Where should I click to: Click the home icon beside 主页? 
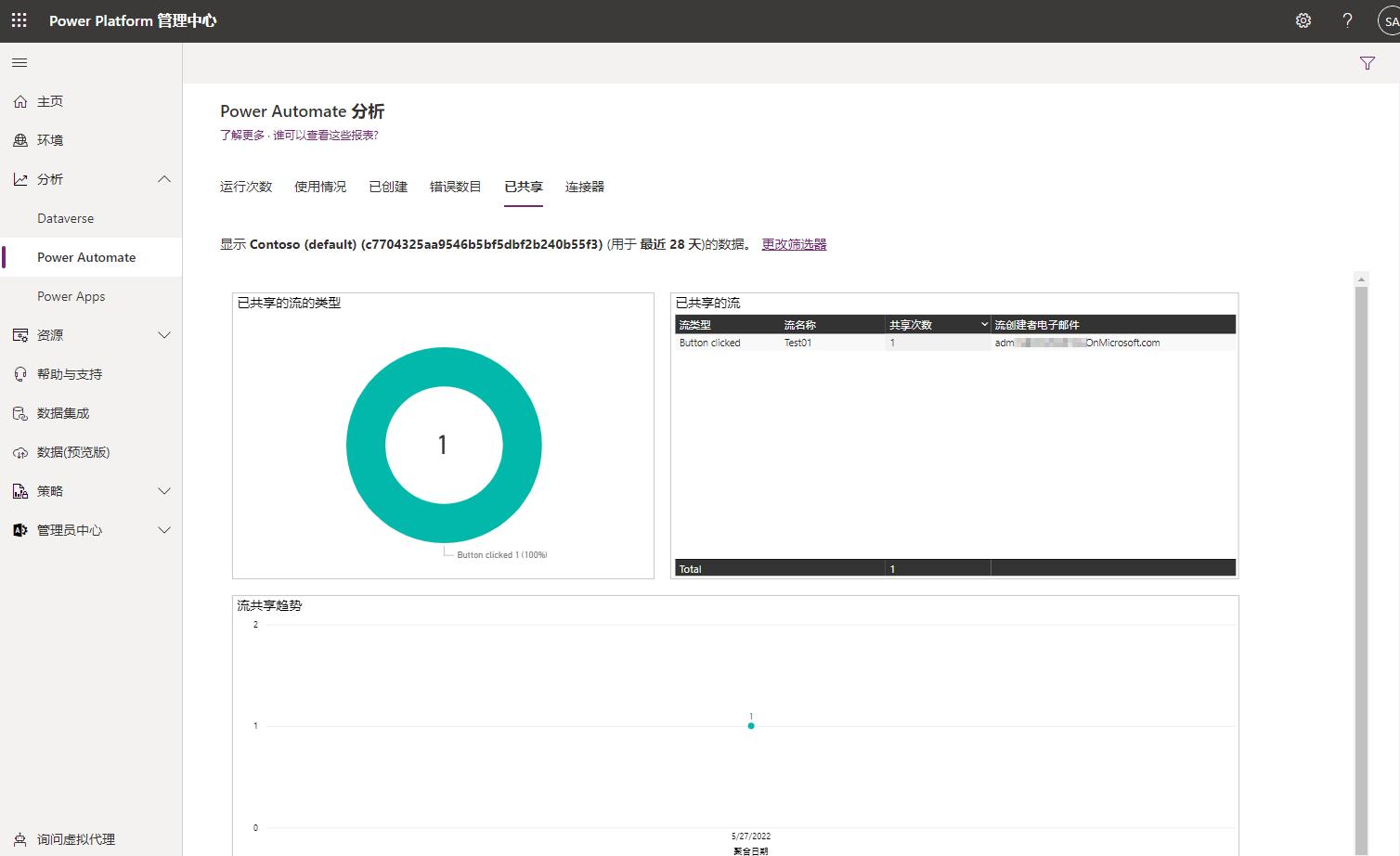20,101
